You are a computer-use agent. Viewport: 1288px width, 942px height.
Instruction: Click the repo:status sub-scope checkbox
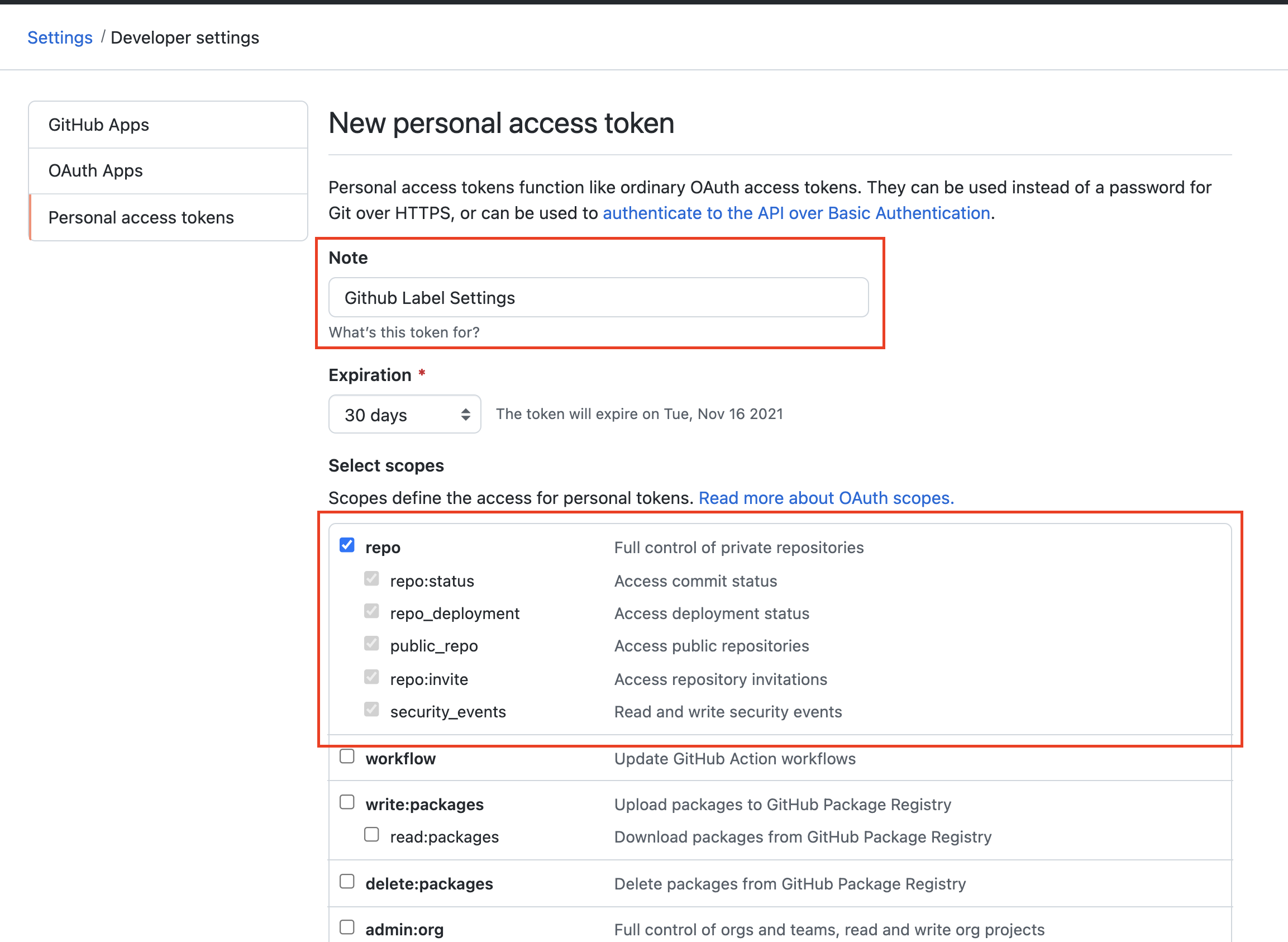coord(371,579)
